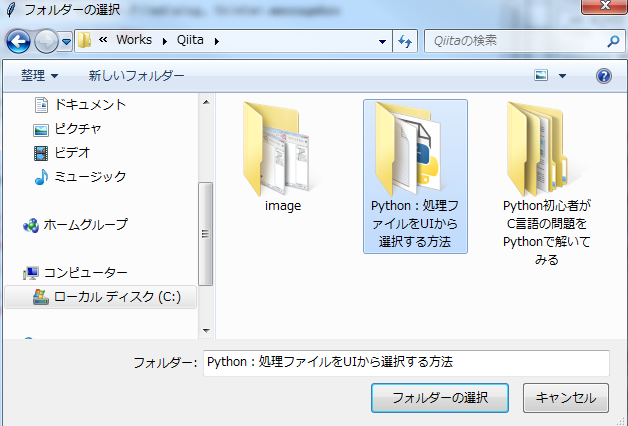
Task: Click the ホームグループ spheres icon
Action: pos(31,225)
